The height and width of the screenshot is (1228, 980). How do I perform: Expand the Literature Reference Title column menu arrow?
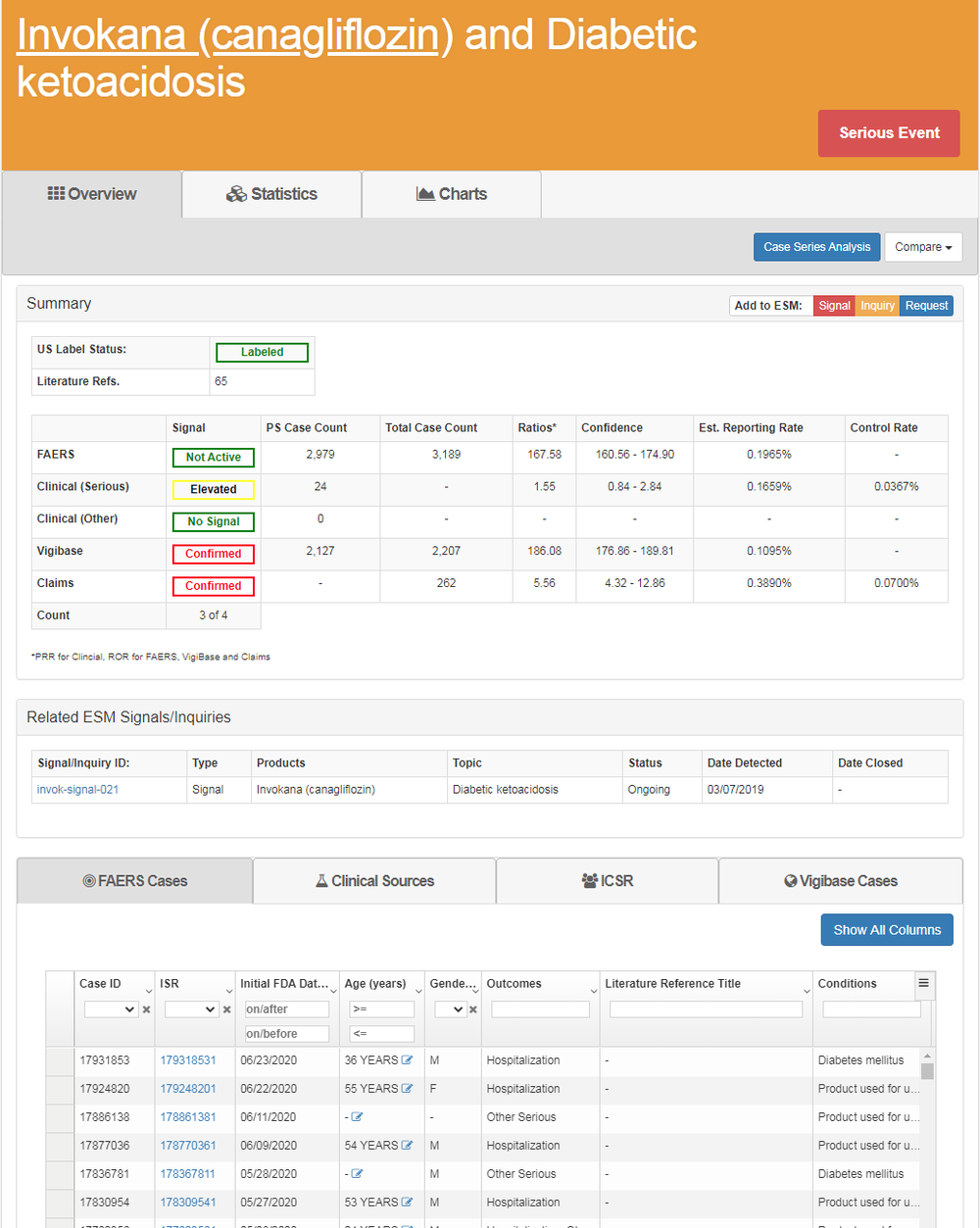tap(807, 992)
